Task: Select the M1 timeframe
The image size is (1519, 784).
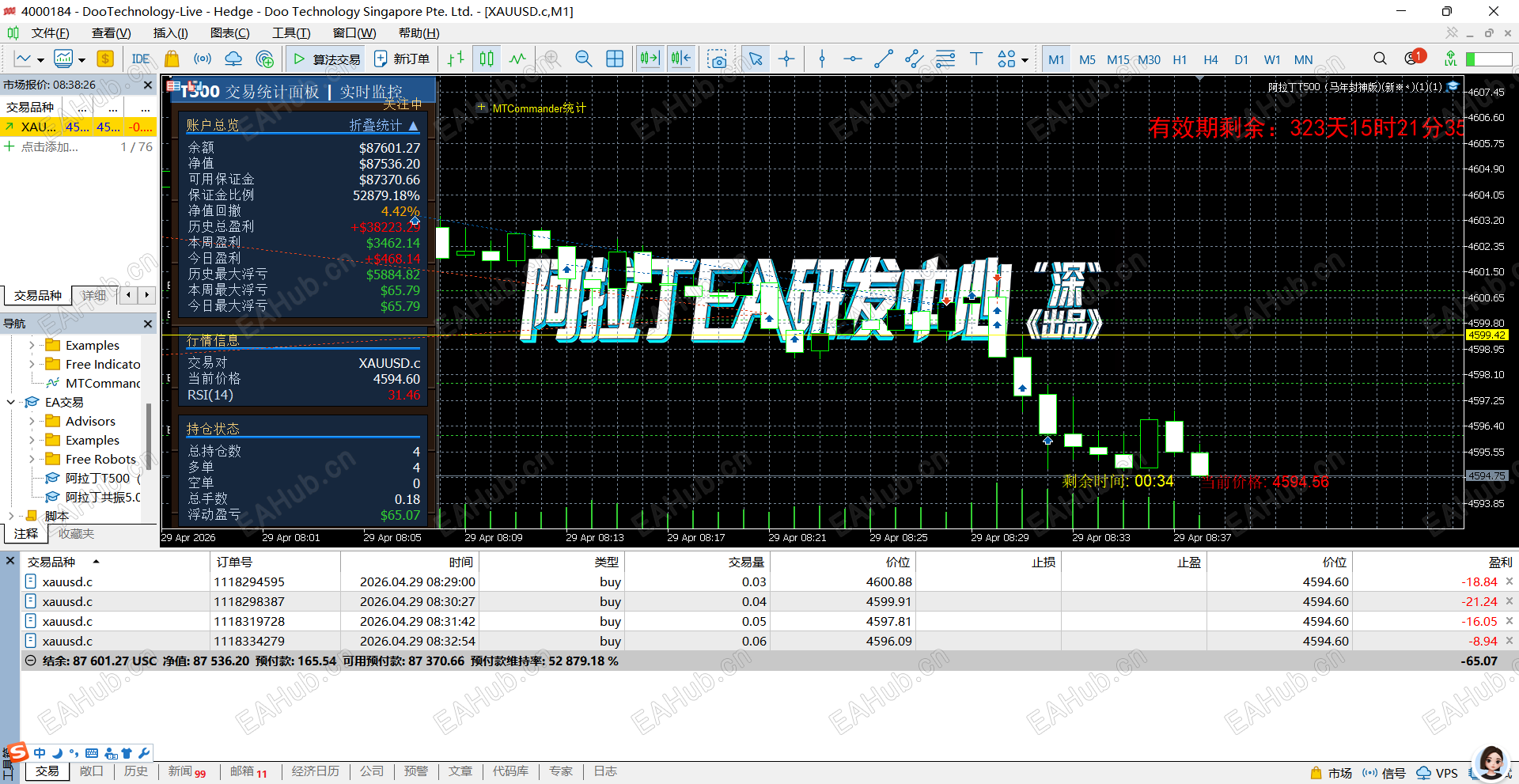Action: tap(1056, 59)
